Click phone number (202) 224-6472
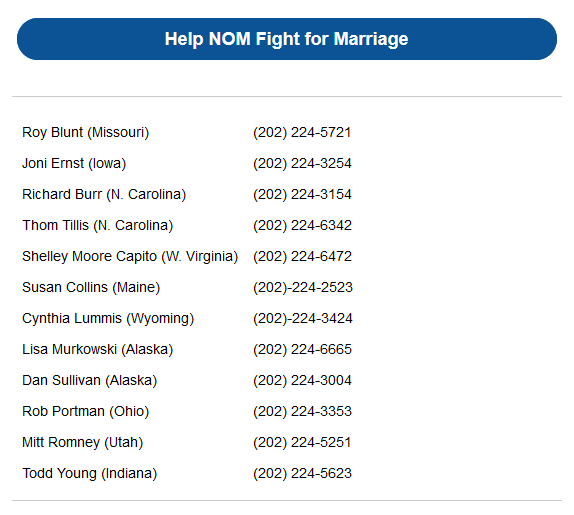574x515 pixels. 302,256
